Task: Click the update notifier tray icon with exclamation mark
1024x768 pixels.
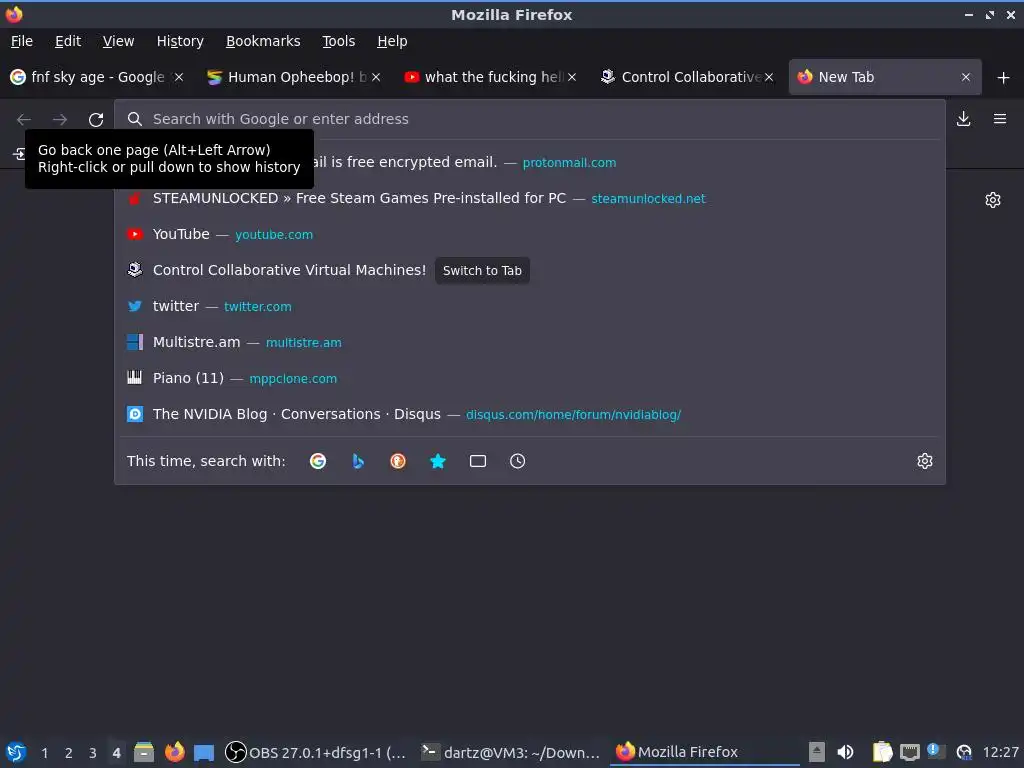Action: coord(936,751)
